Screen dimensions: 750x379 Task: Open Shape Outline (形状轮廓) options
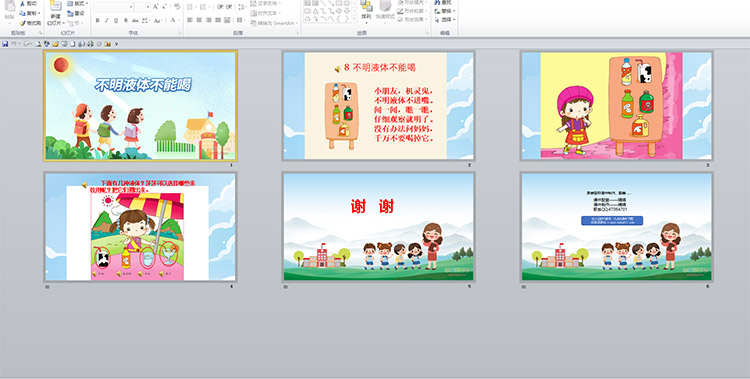coord(412,11)
